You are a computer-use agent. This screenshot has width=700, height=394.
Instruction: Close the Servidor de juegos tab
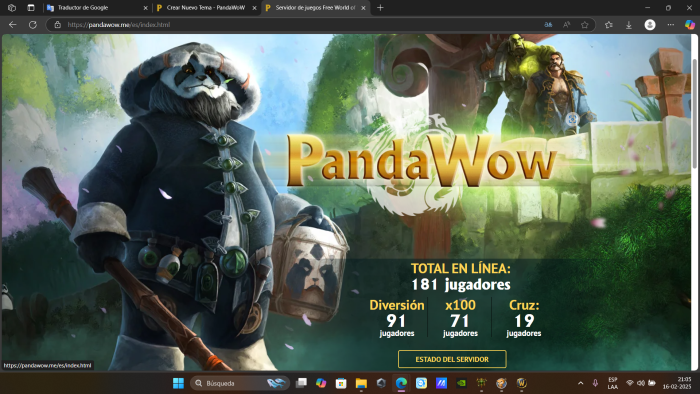pyautogui.click(x=363, y=8)
